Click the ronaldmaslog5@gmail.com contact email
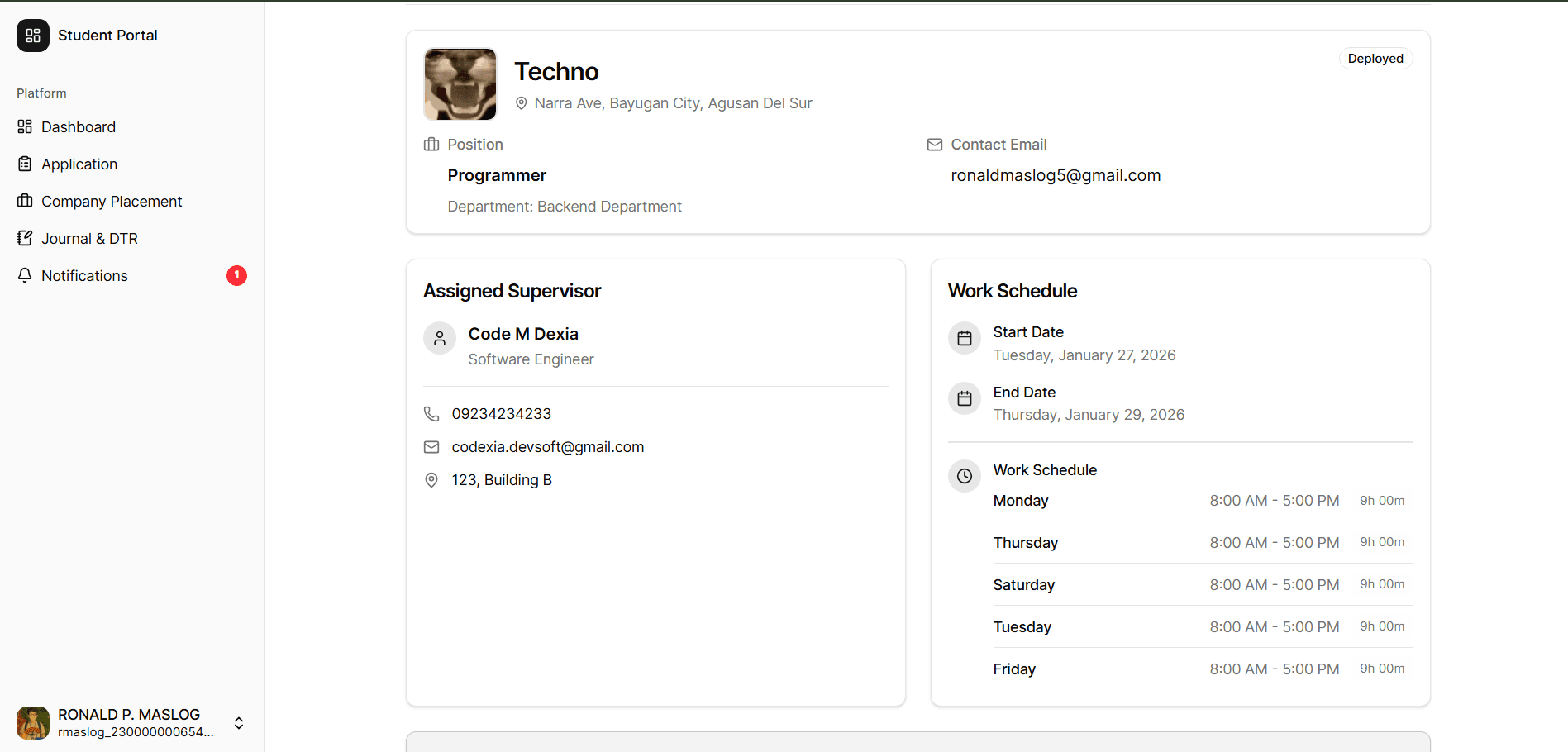This screenshot has height=752, width=1568. click(x=1056, y=175)
